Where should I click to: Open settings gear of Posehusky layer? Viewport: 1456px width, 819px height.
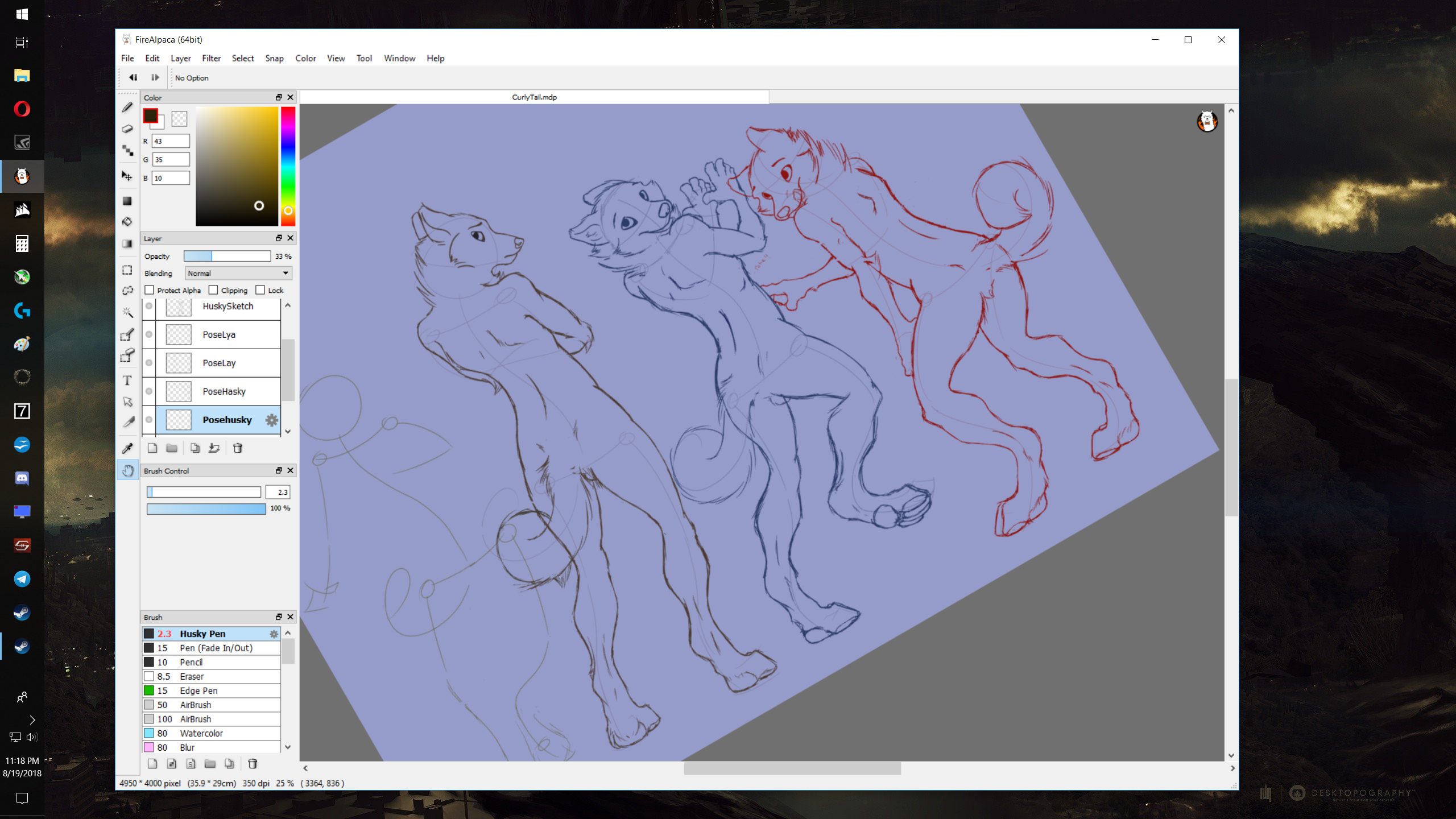(272, 420)
